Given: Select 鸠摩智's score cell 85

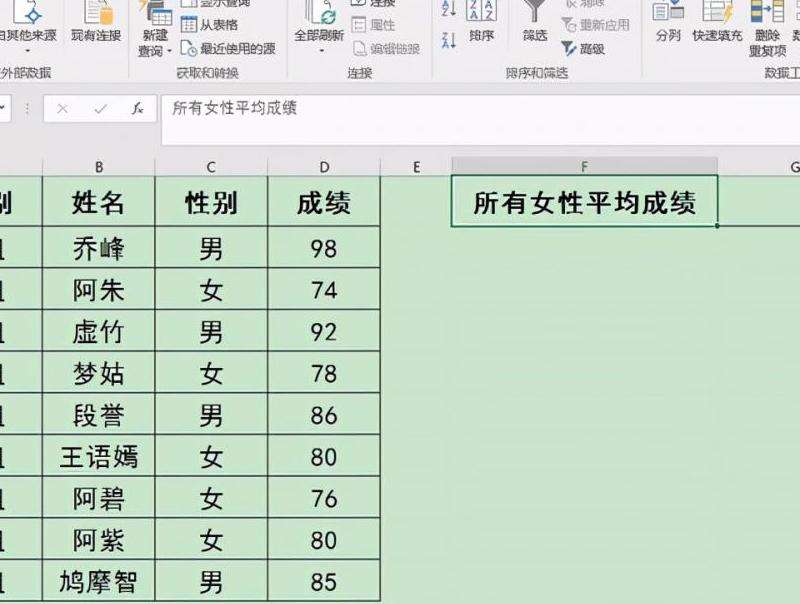Looking at the screenshot, I should (x=324, y=582).
